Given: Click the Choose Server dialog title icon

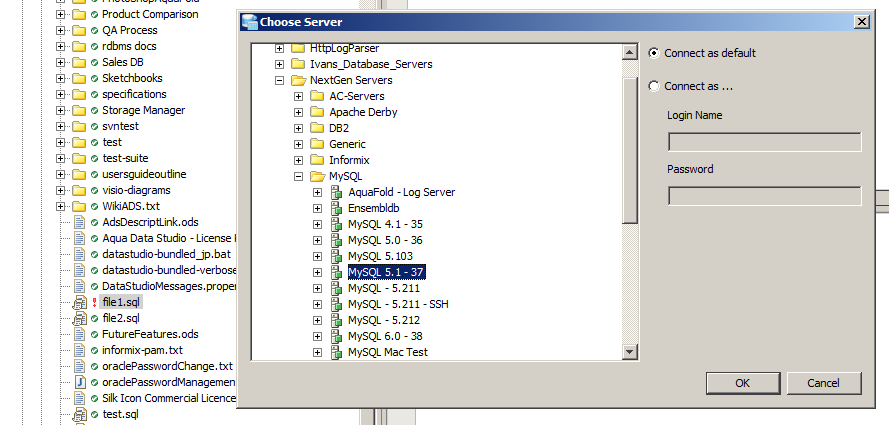Looking at the screenshot, I should [x=249, y=23].
